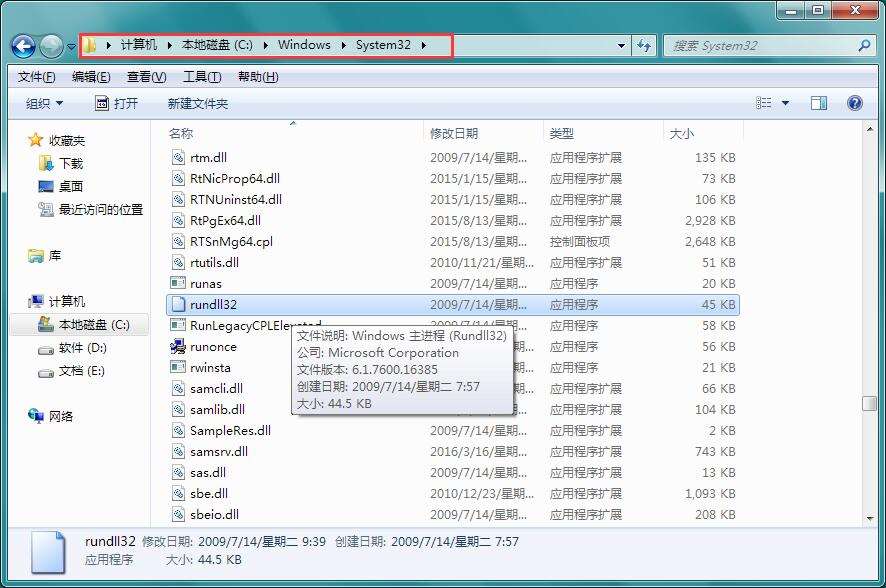Open Help via the blue question mark icon

854,103
